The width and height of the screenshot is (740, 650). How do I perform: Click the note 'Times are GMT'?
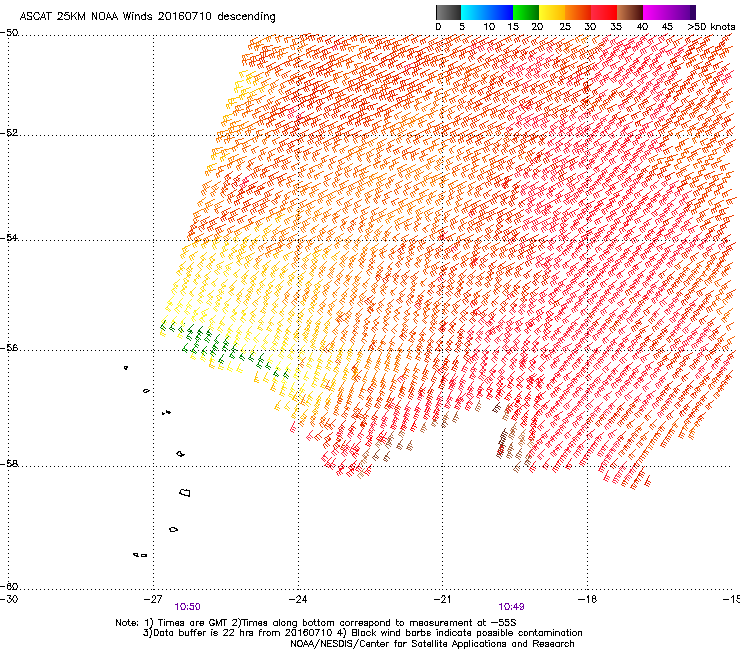click(x=192, y=623)
